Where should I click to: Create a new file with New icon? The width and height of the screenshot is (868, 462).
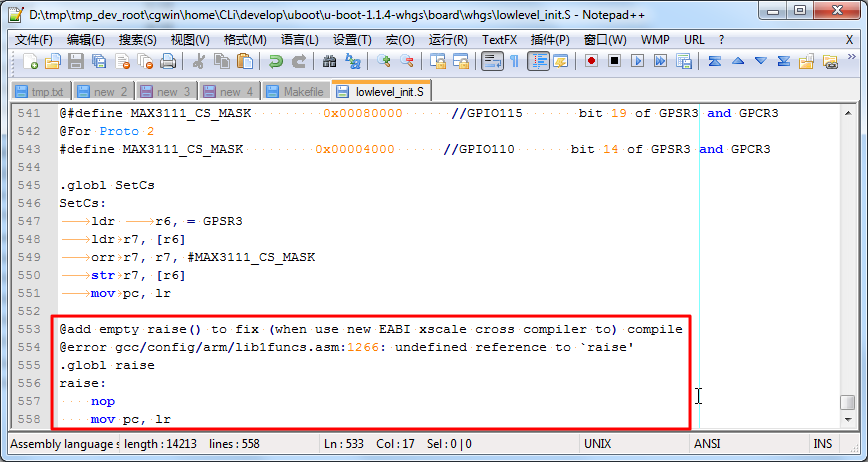click(x=30, y=61)
